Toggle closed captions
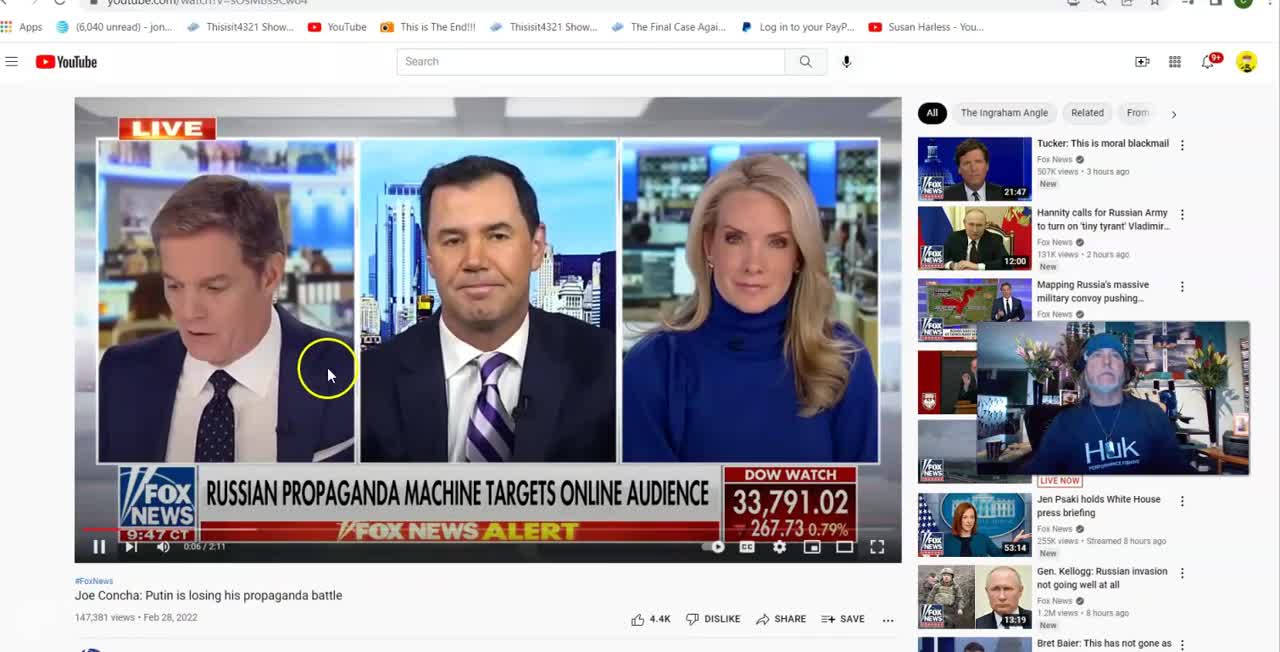The image size is (1280, 652). (746, 547)
